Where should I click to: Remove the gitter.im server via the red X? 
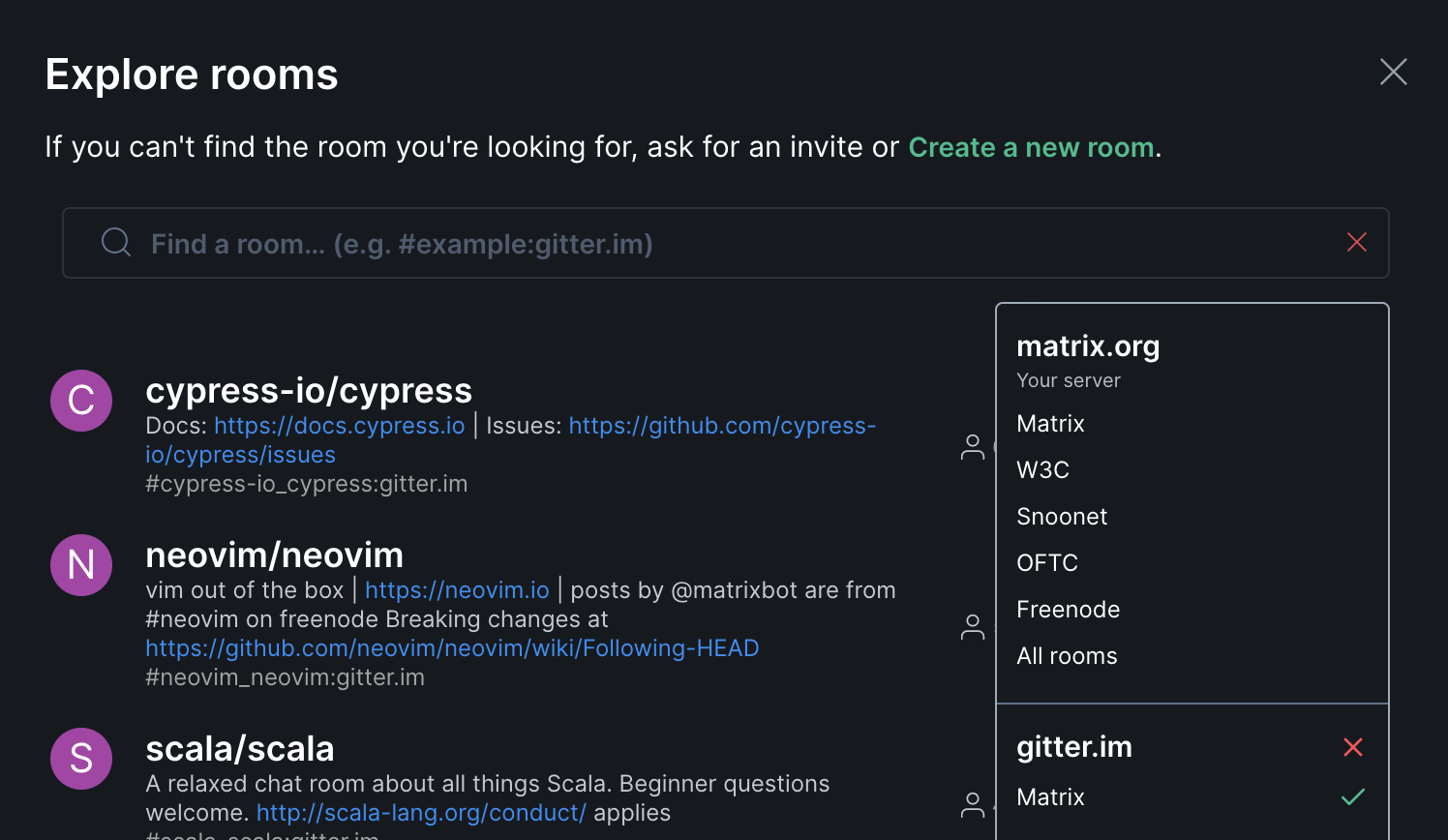click(x=1353, y=747)
